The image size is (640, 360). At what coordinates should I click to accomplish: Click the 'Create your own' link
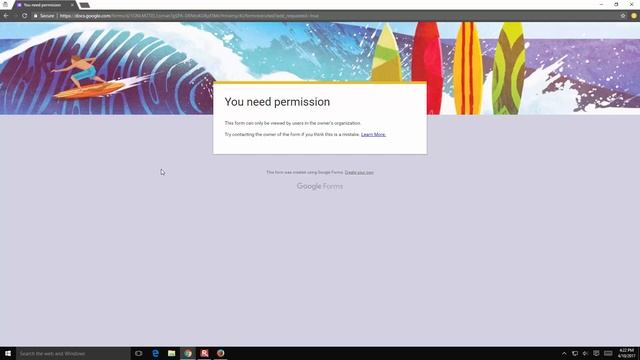coord(359,172)
